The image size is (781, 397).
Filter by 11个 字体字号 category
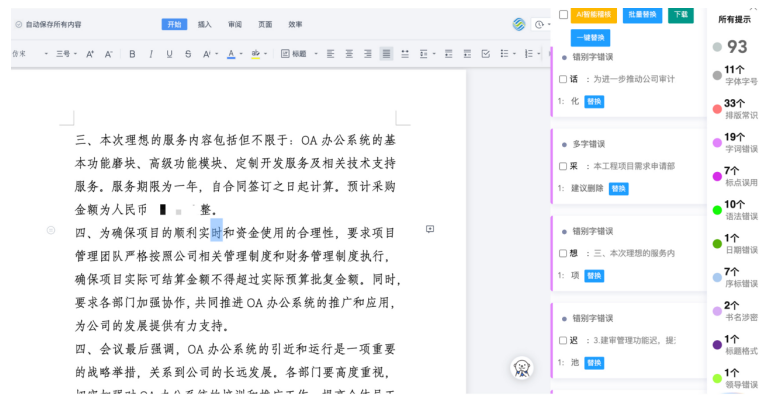pos(735,75)
